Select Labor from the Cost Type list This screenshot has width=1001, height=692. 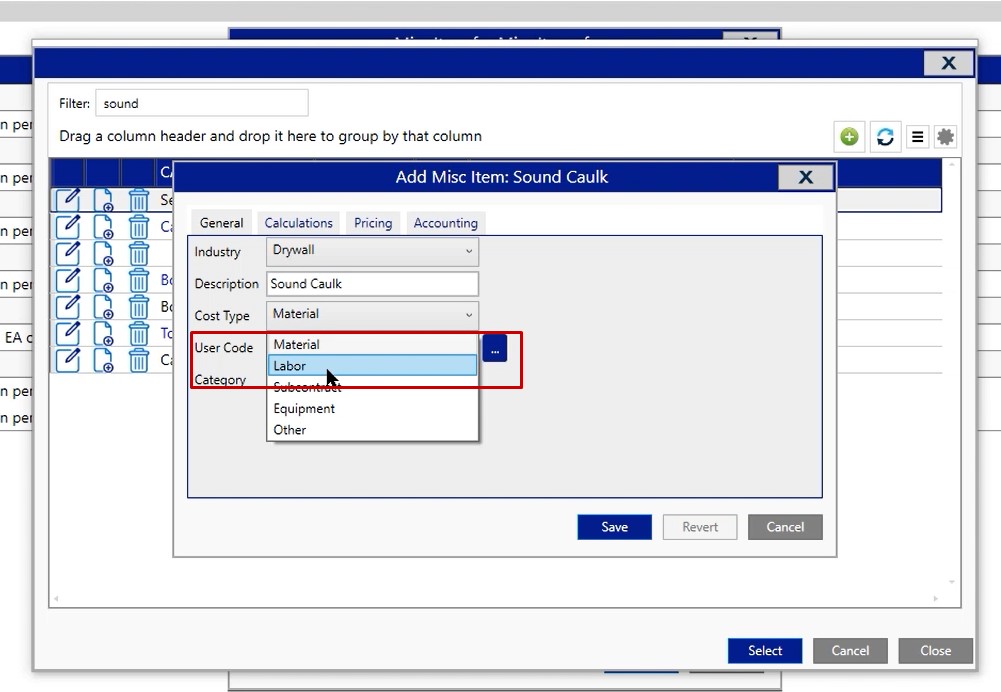coord(372,366)
